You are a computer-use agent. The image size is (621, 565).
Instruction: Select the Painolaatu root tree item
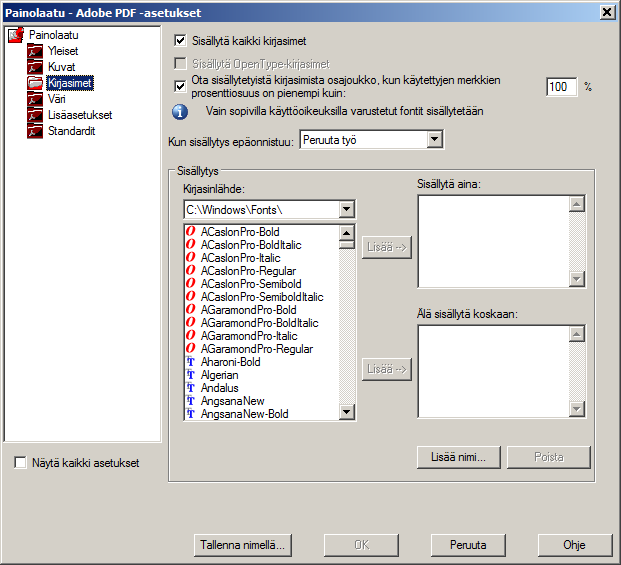coord(53,35)
